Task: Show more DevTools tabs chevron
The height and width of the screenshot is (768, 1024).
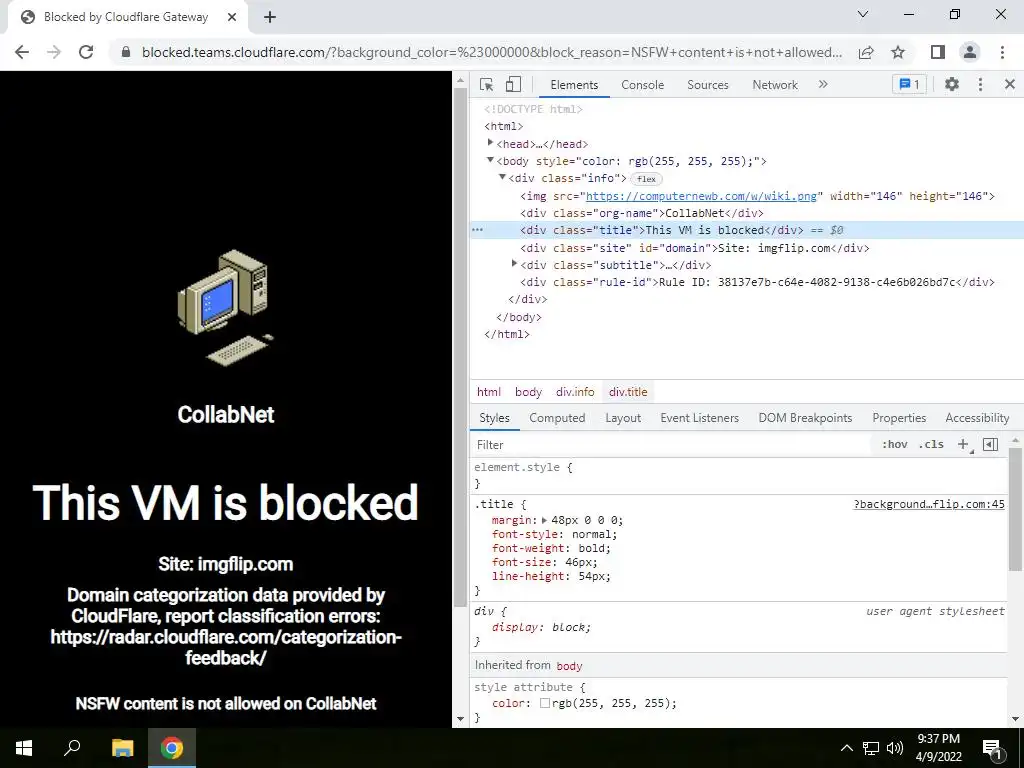Action: click(823, 84)
